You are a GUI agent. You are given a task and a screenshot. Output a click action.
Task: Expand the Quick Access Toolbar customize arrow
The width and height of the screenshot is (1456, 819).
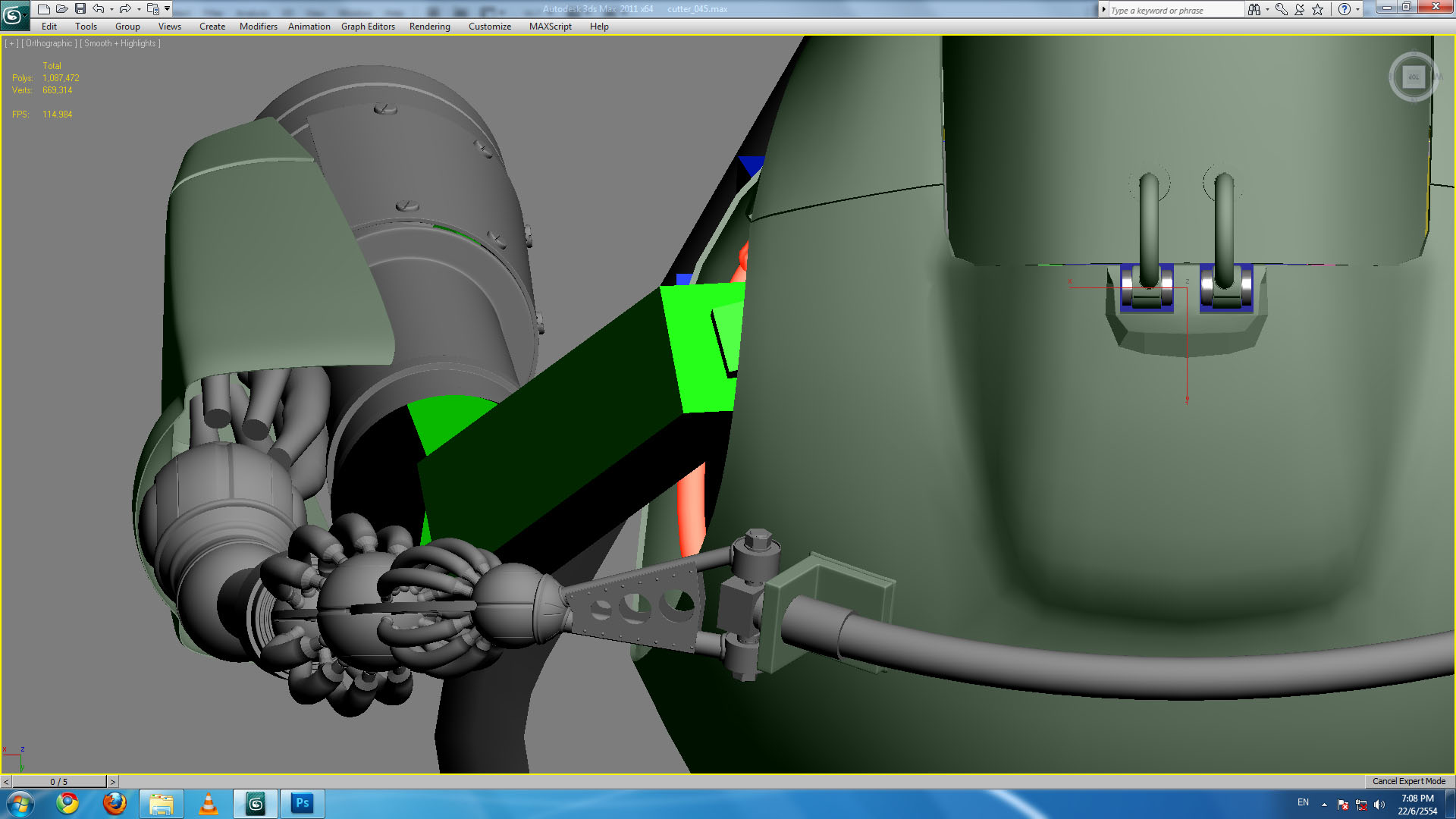click(x=168, y=9)
